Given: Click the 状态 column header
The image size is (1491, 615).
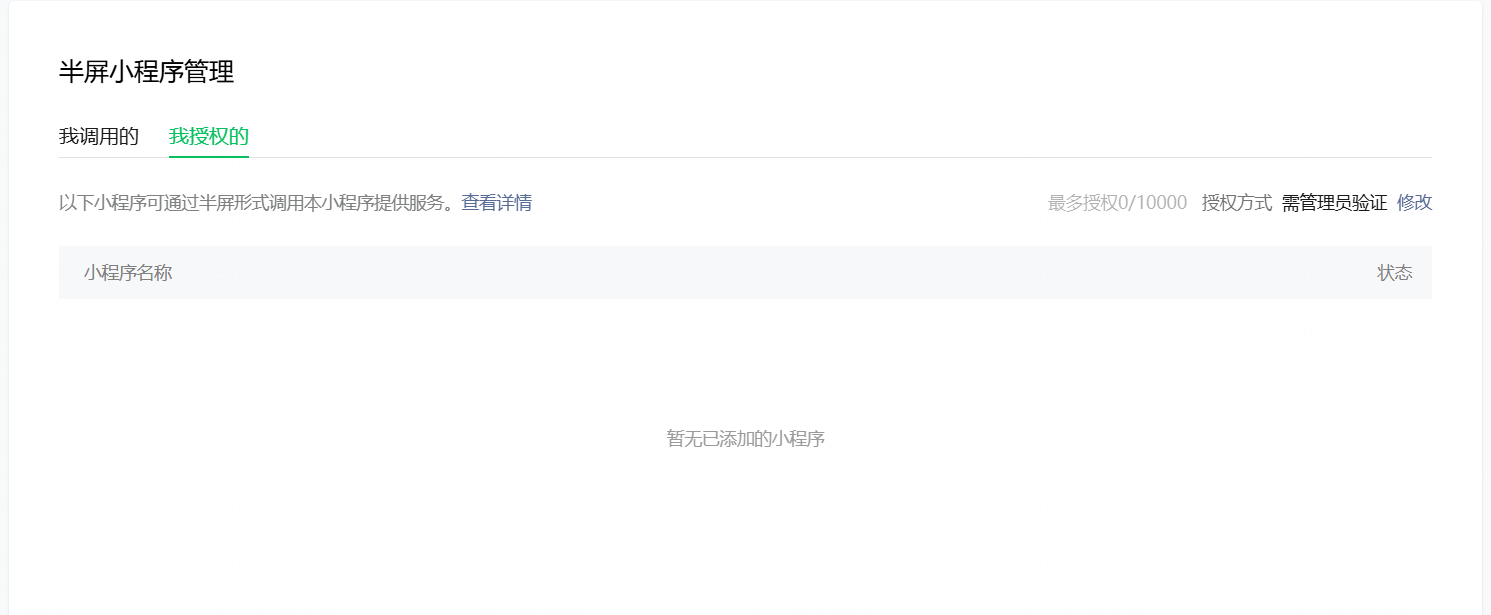Looking at the screenshot, I should tap(1395, 273).
